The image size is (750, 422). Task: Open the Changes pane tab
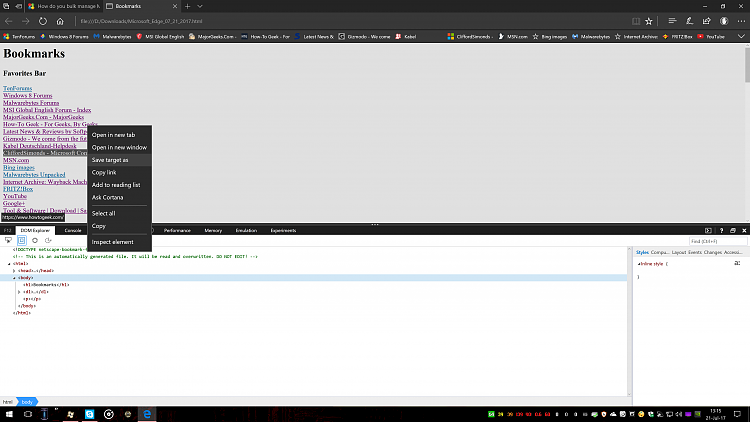click(x=713, y=252)
